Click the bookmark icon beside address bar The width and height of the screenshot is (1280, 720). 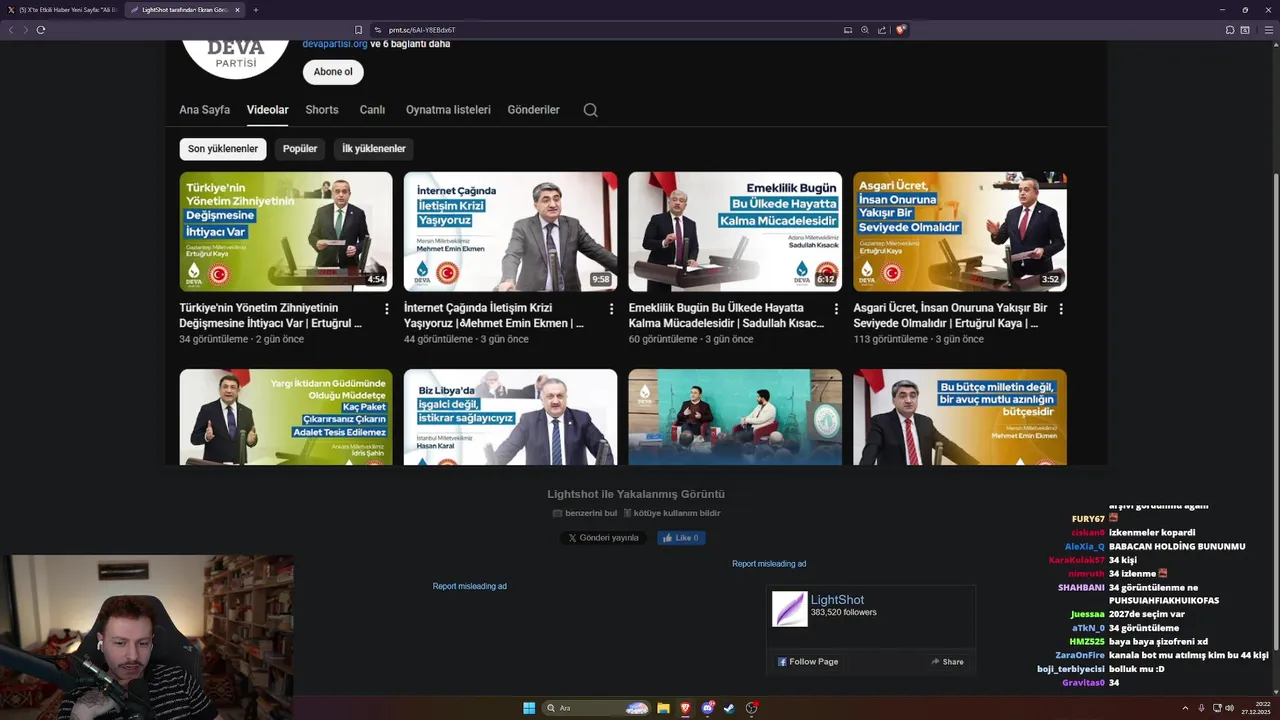pyautogui.click(x=358, y=30)
